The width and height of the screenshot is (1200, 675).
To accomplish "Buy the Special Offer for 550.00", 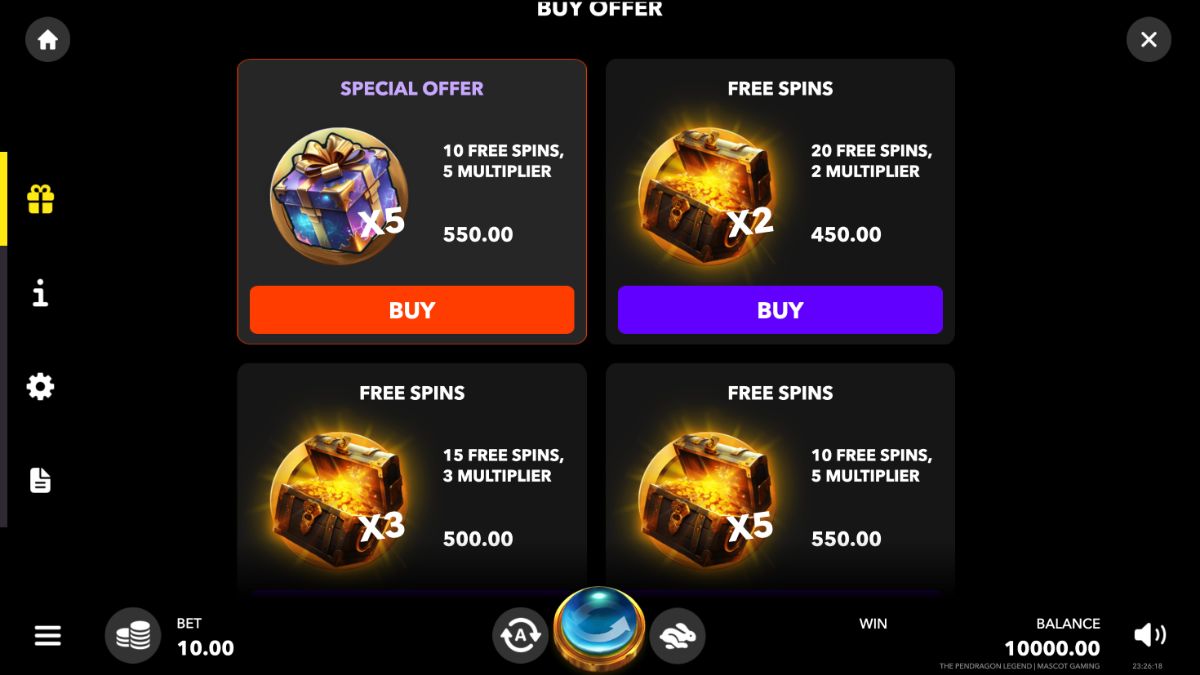I will (x=412, y=310).
